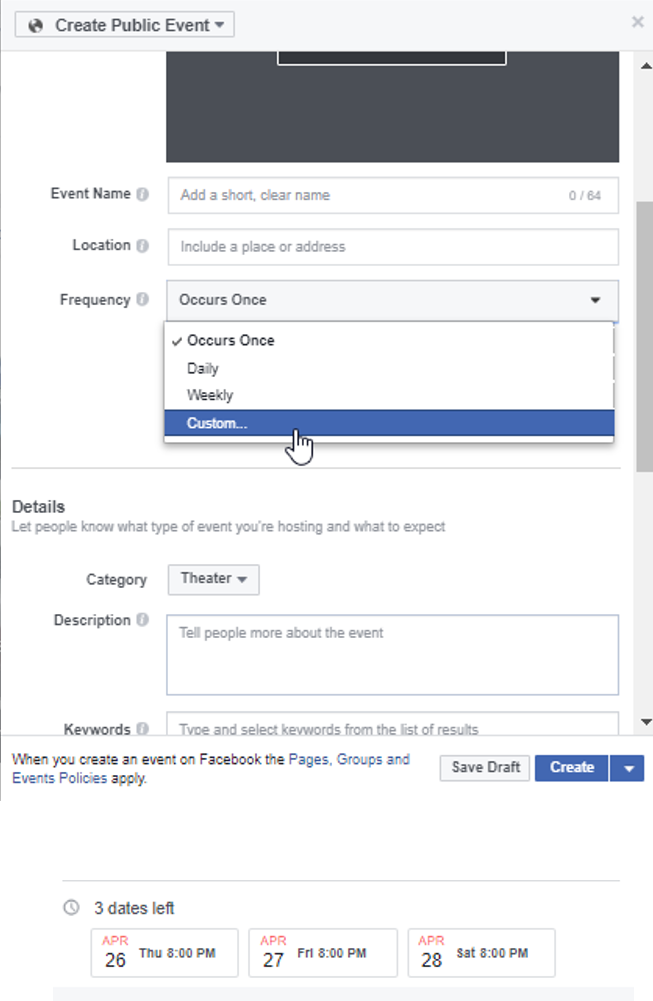Click the Save Draft button
This screenshot has width=653, height=1001.
(485, 767)
